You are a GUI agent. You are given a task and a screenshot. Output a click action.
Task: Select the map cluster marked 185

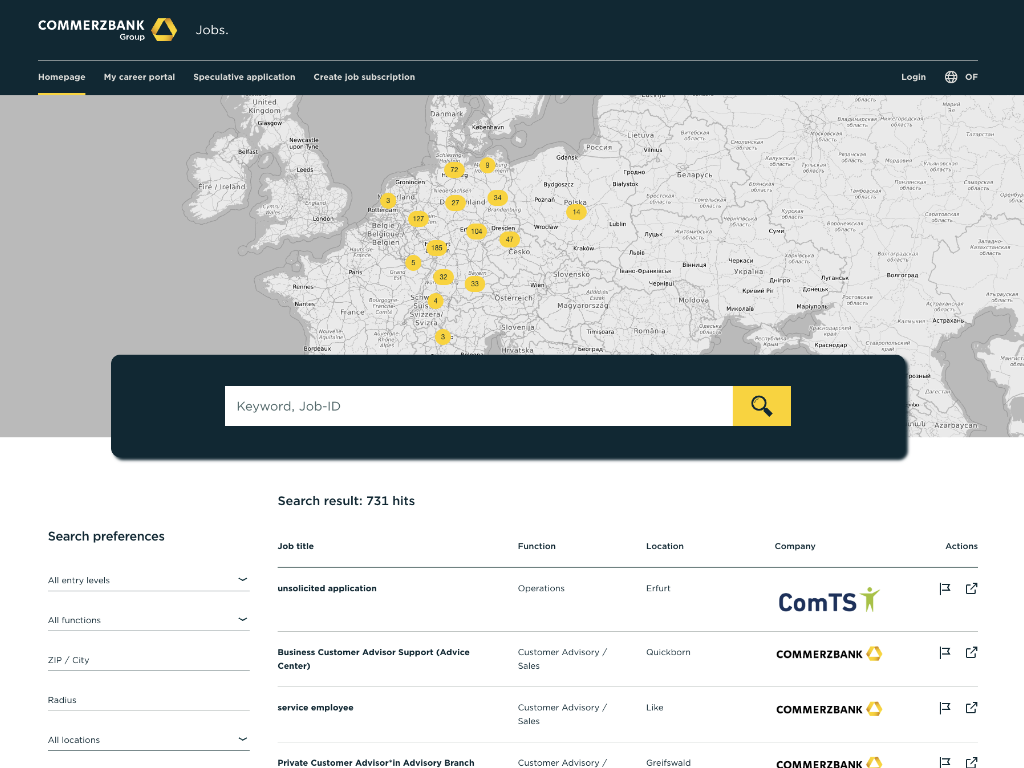(x=437, y=246)
